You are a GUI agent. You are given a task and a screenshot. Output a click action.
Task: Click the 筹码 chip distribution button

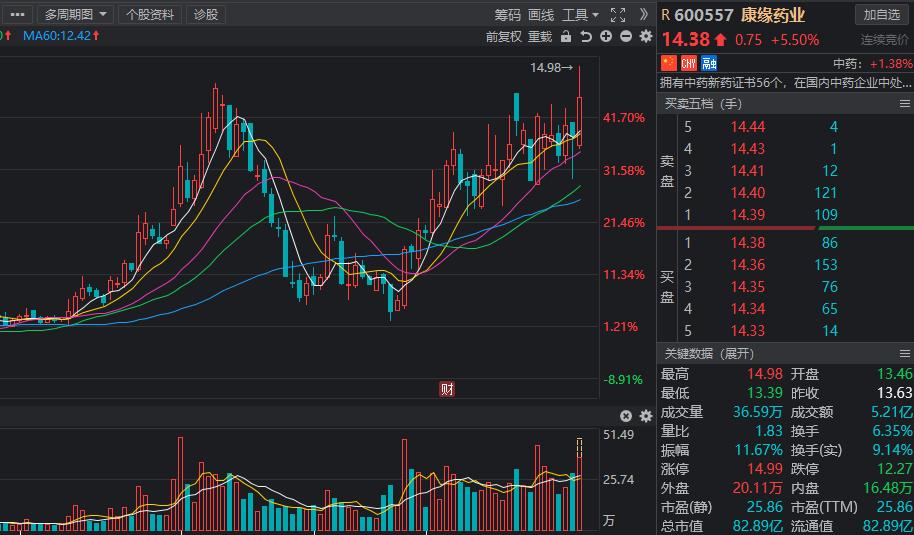(x=507, y=14)
